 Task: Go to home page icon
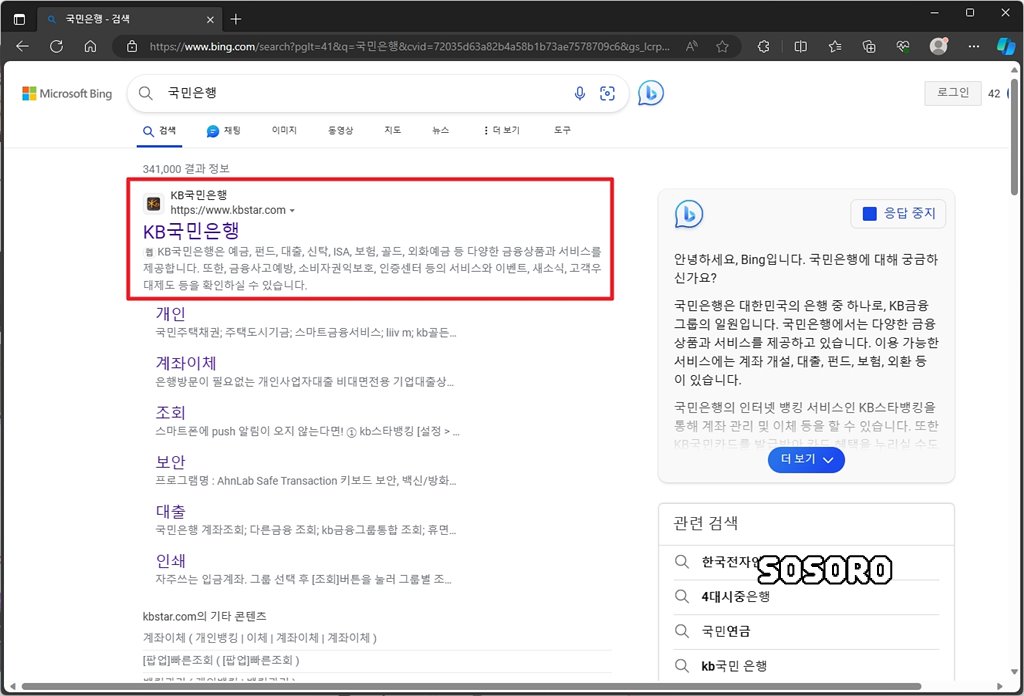(x=90, y=46)
